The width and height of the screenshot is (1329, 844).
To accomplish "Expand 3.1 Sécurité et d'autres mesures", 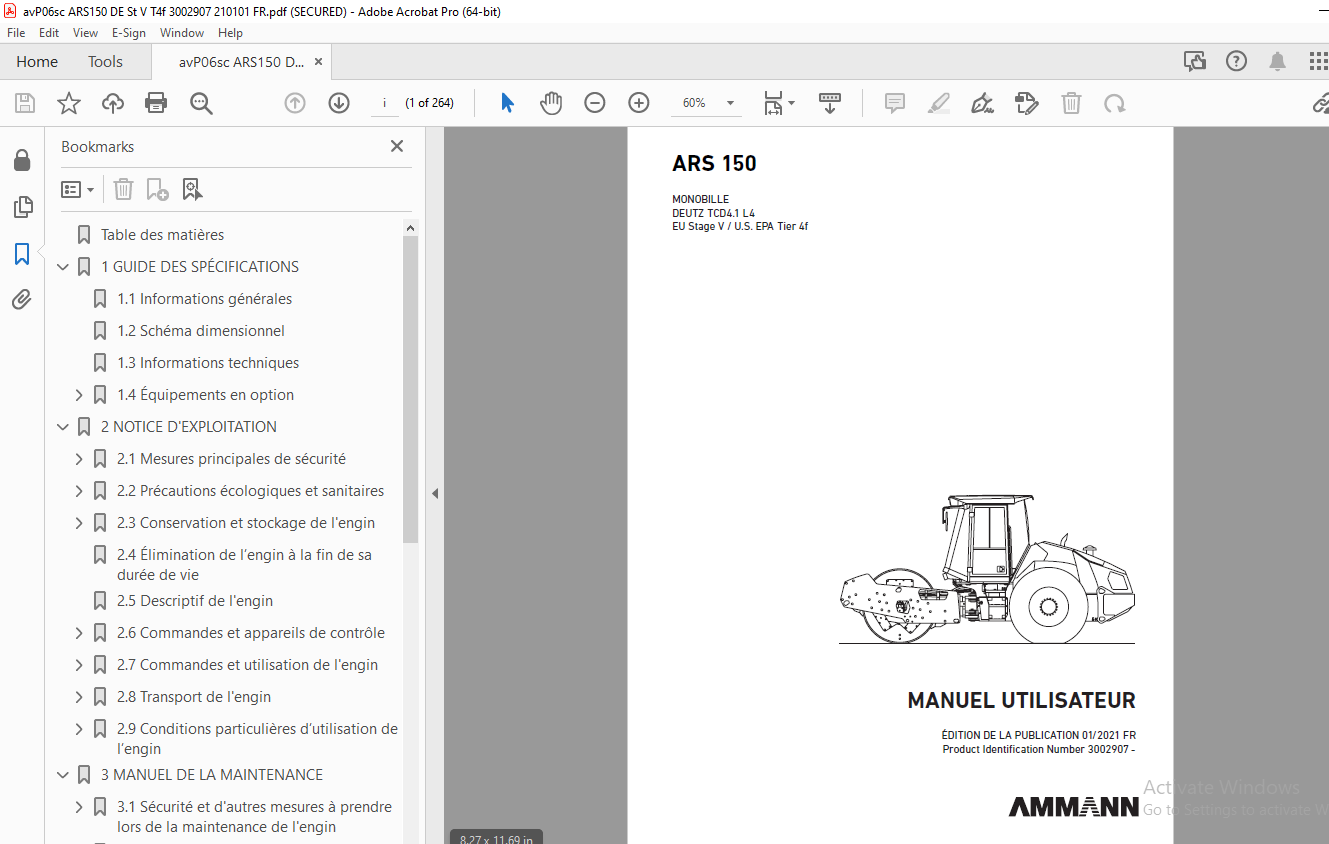I will click(79, 807).
